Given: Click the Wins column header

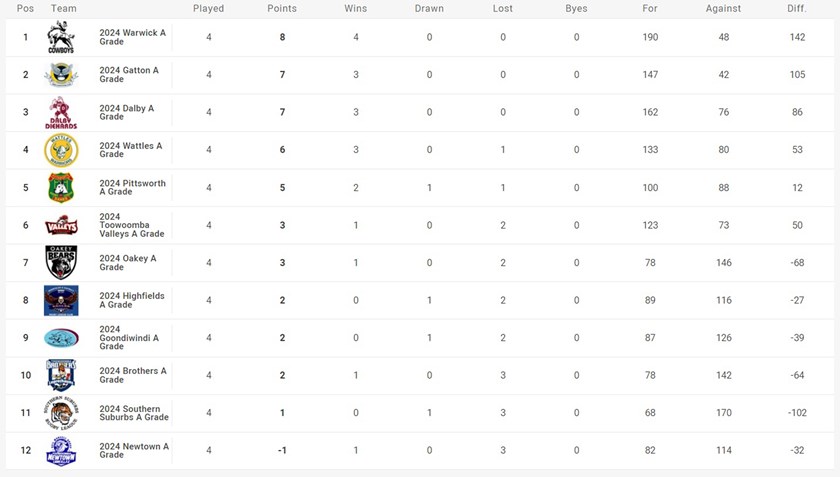Looking at the screenshot, I should 355,9.
